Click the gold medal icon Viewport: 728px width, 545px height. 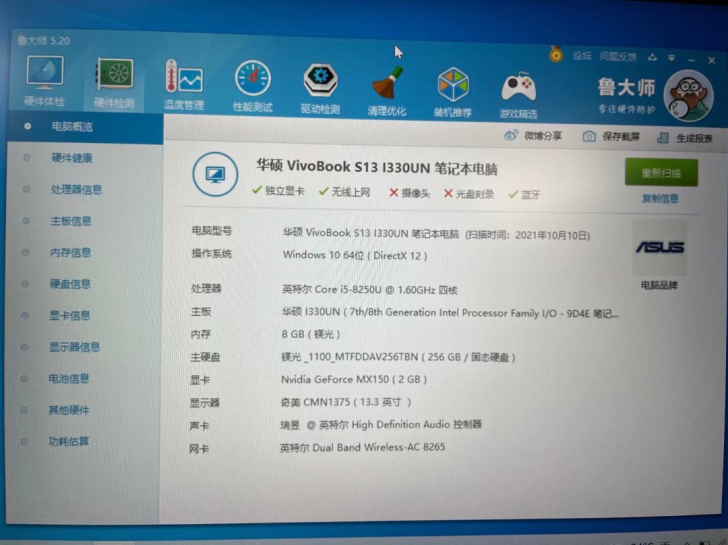click(556, 54)
